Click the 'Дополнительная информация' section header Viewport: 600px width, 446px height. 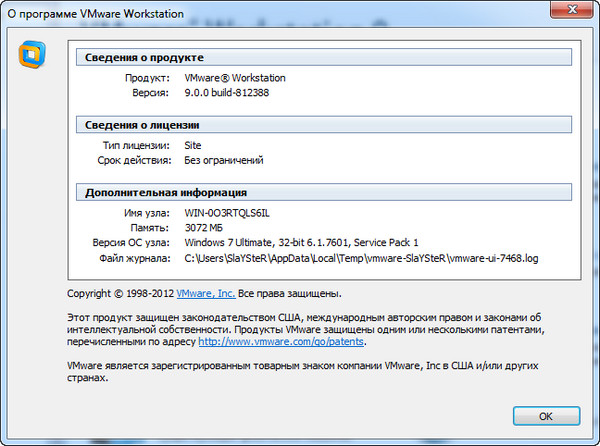pos(166,192)
